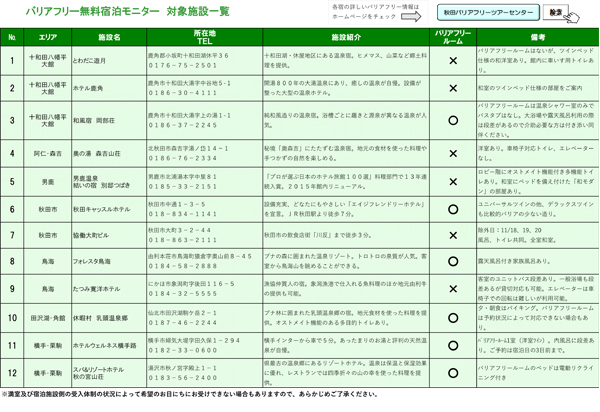Click phone number 0185-33-2151
600x412 pixels.
183,186
